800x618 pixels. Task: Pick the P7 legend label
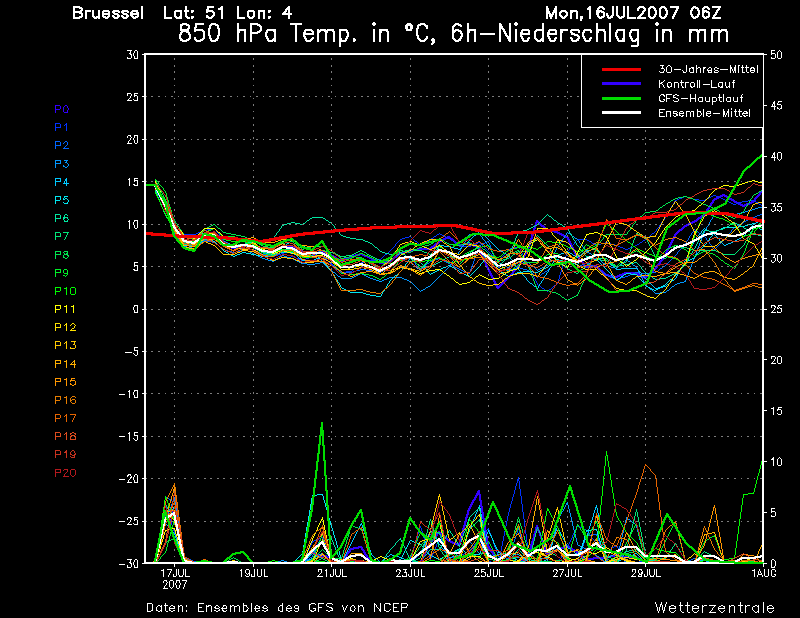coord(62,236)
